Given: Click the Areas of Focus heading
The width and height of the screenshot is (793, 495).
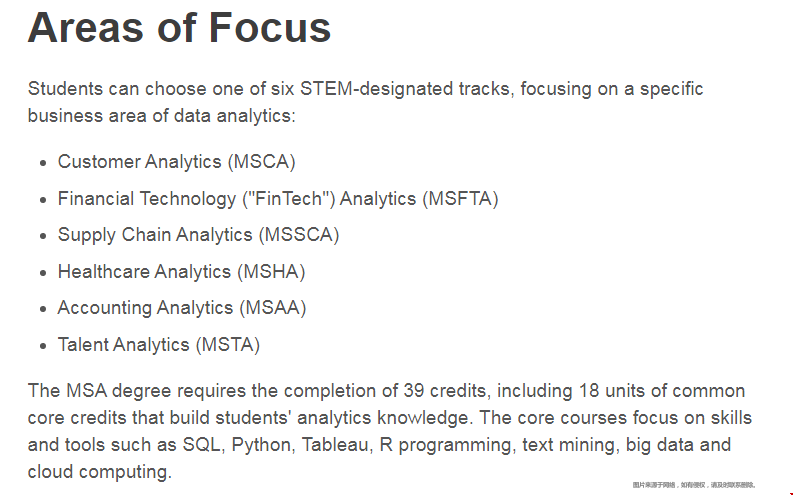Looking at the screenshot, I should [179, 27].
